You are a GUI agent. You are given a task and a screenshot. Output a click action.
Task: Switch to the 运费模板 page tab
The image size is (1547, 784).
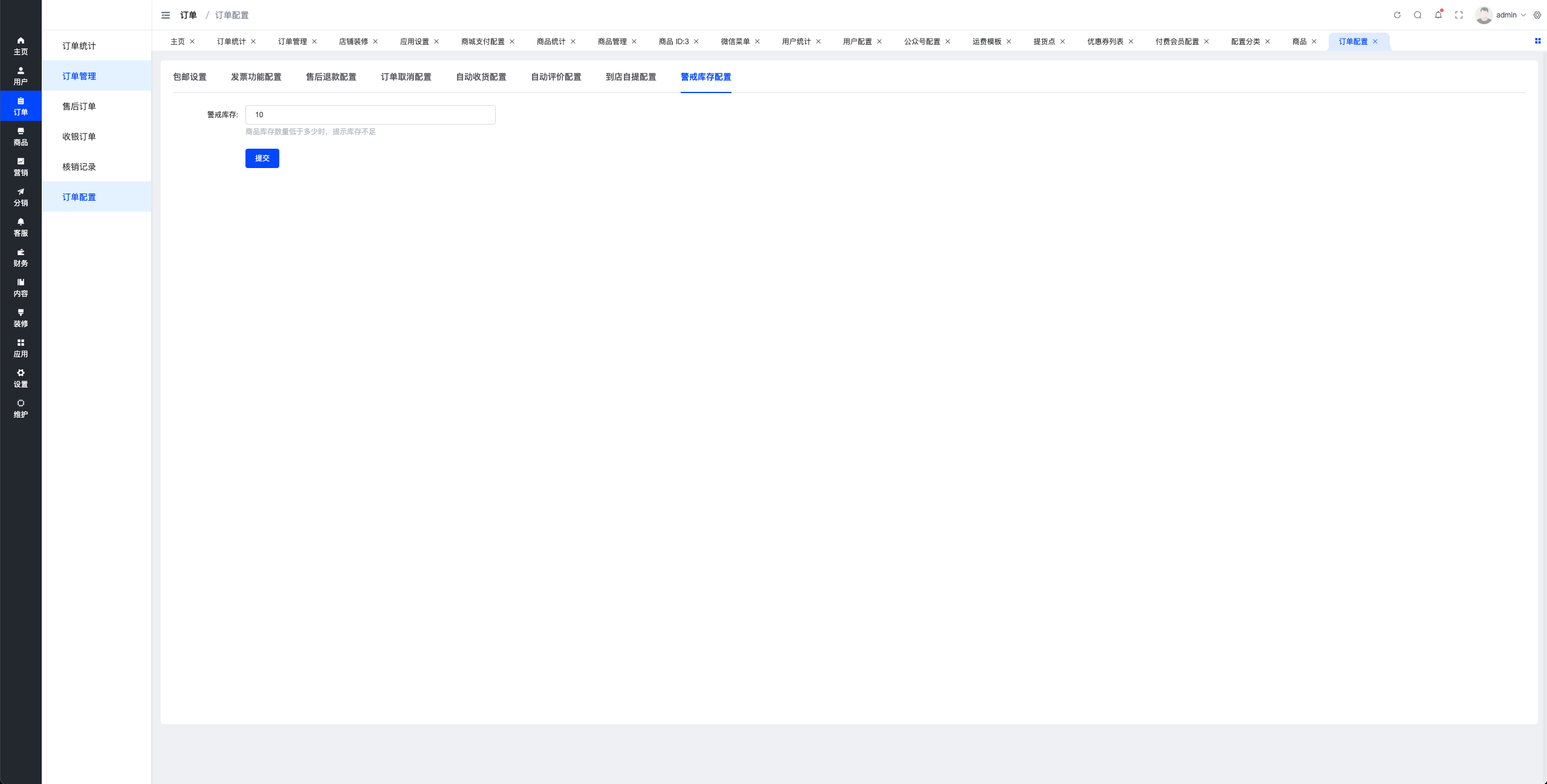click(x=987, y=41)
